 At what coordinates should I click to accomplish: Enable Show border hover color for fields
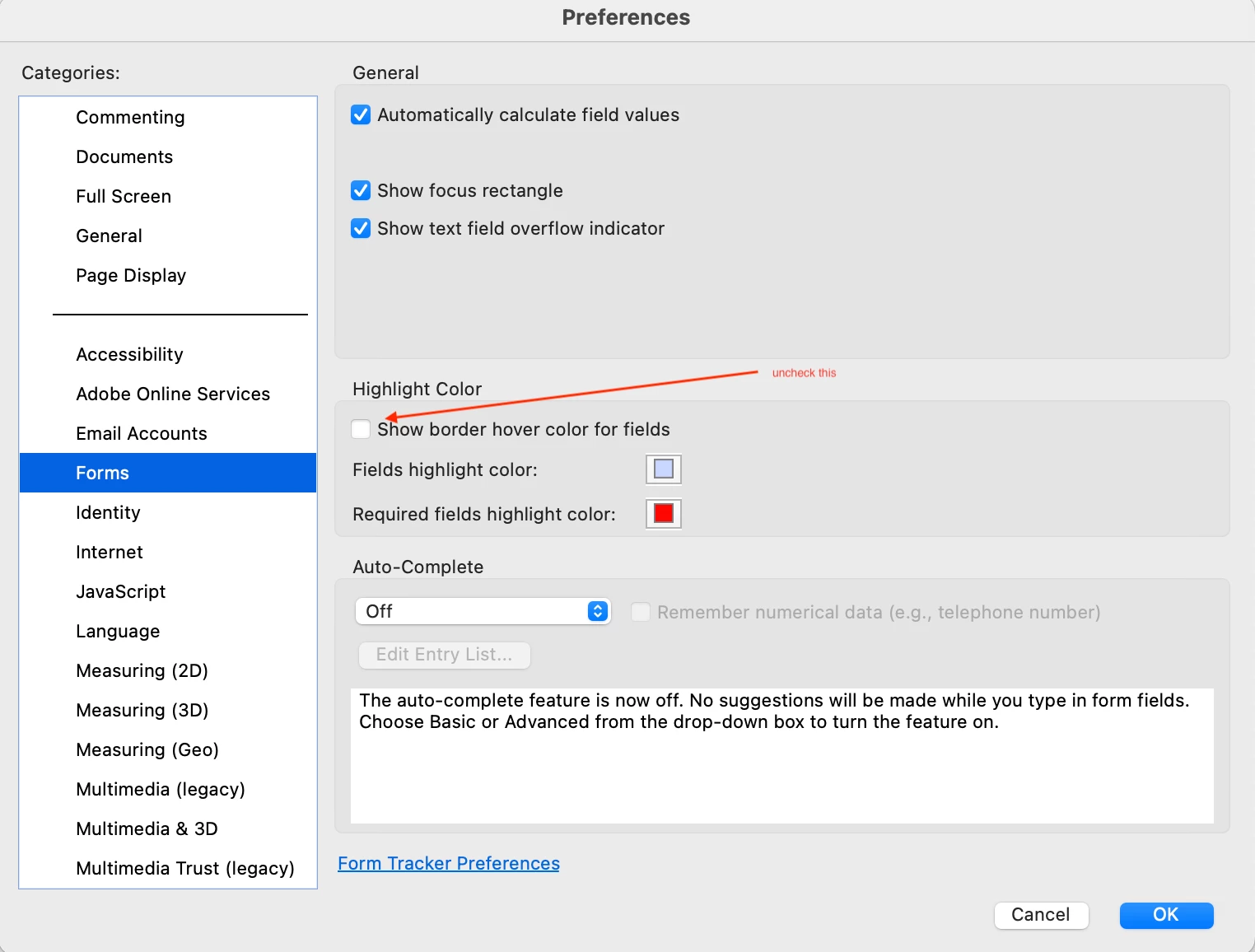361,429
